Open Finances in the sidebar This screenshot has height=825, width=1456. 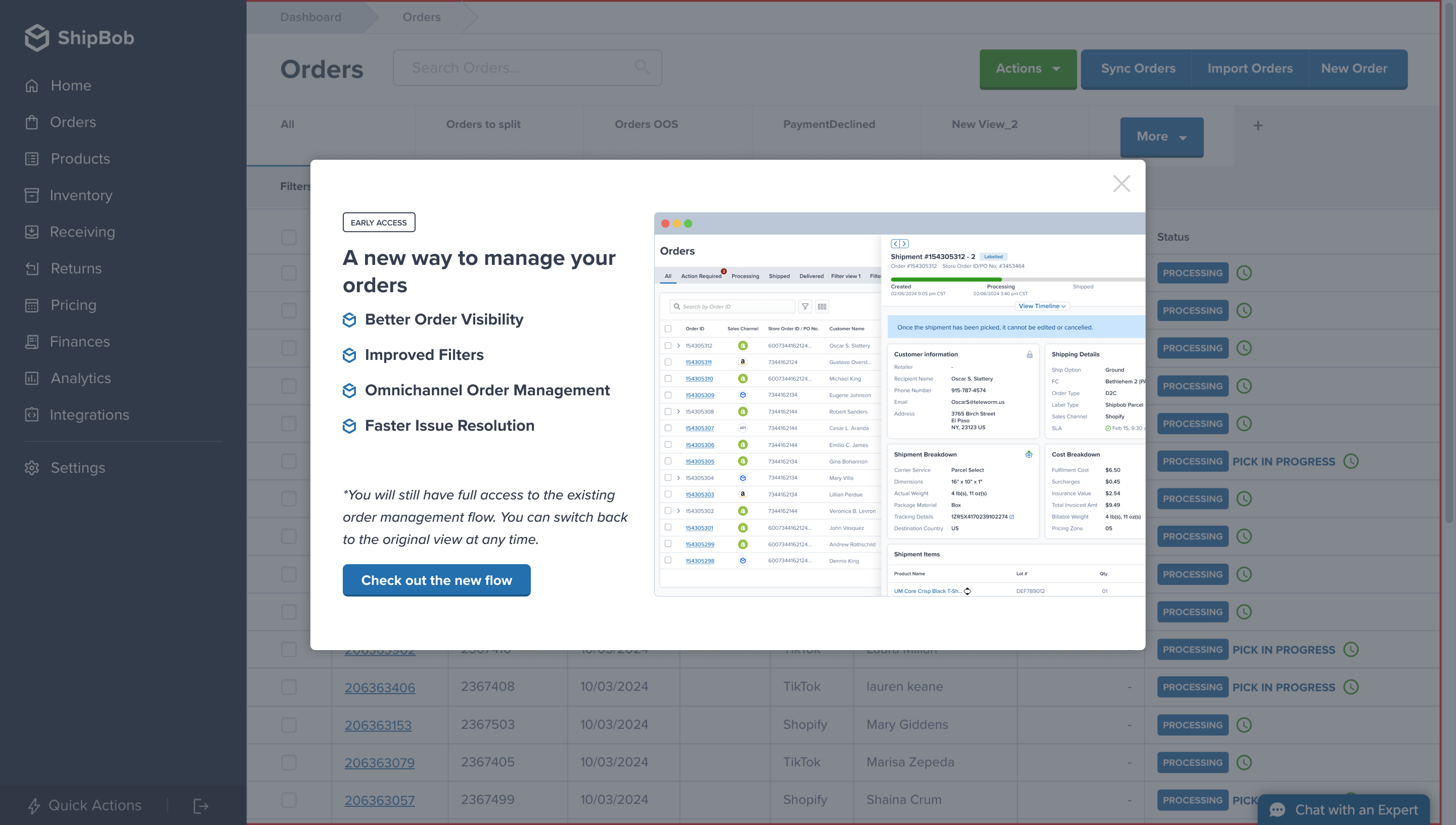(x=67, y=342)
